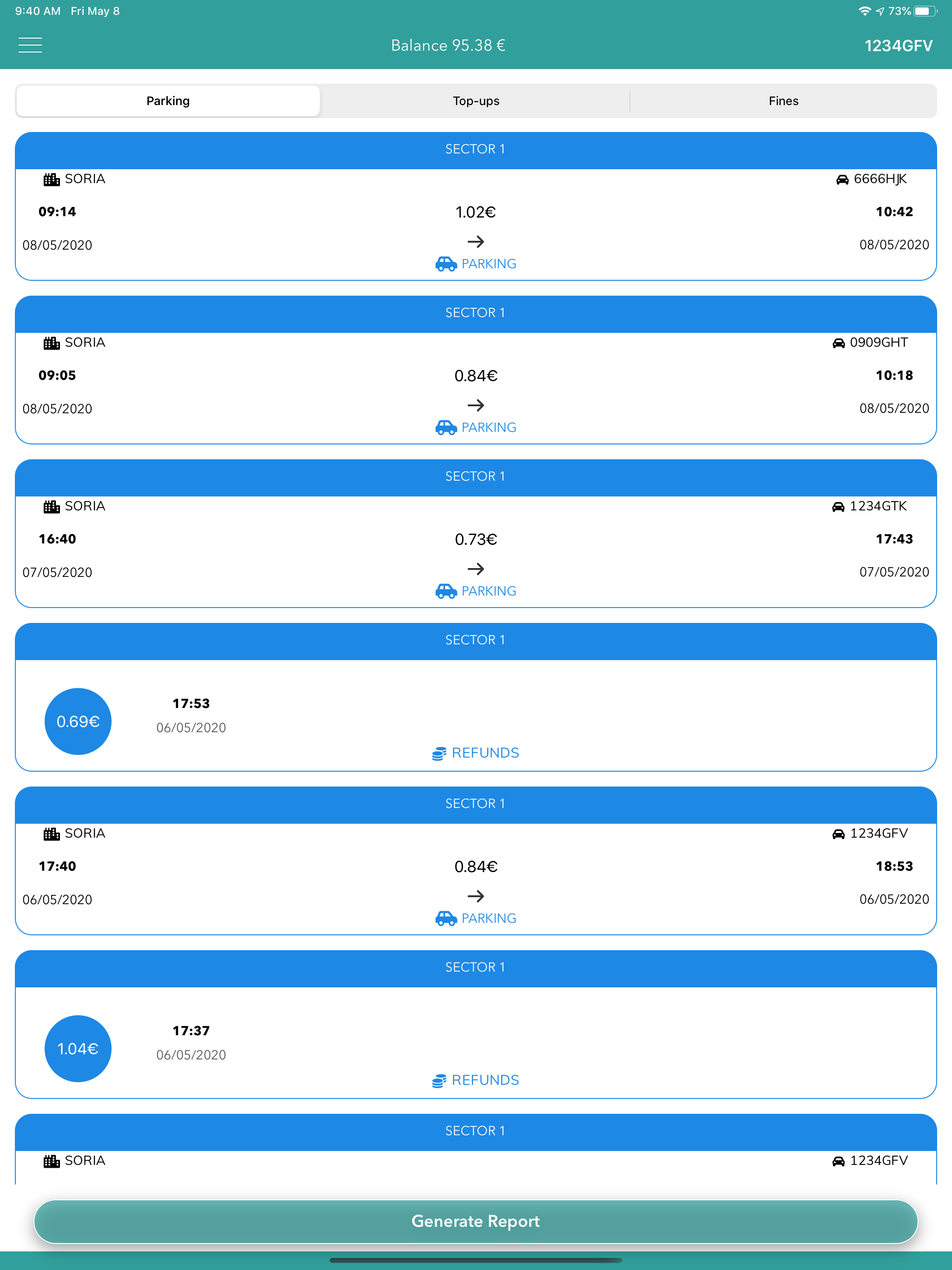
Task: Open the hamburger navigation menu
Action: 30,45
